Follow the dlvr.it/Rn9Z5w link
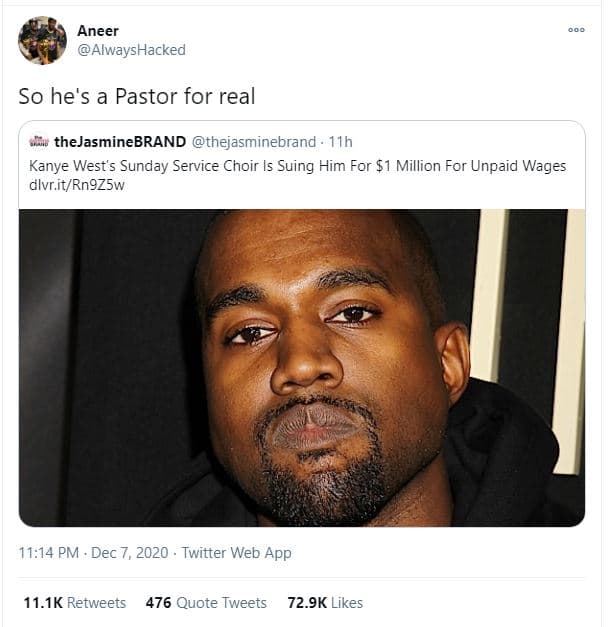Screen dimensions: 608x627 click(x=77, y=185)
